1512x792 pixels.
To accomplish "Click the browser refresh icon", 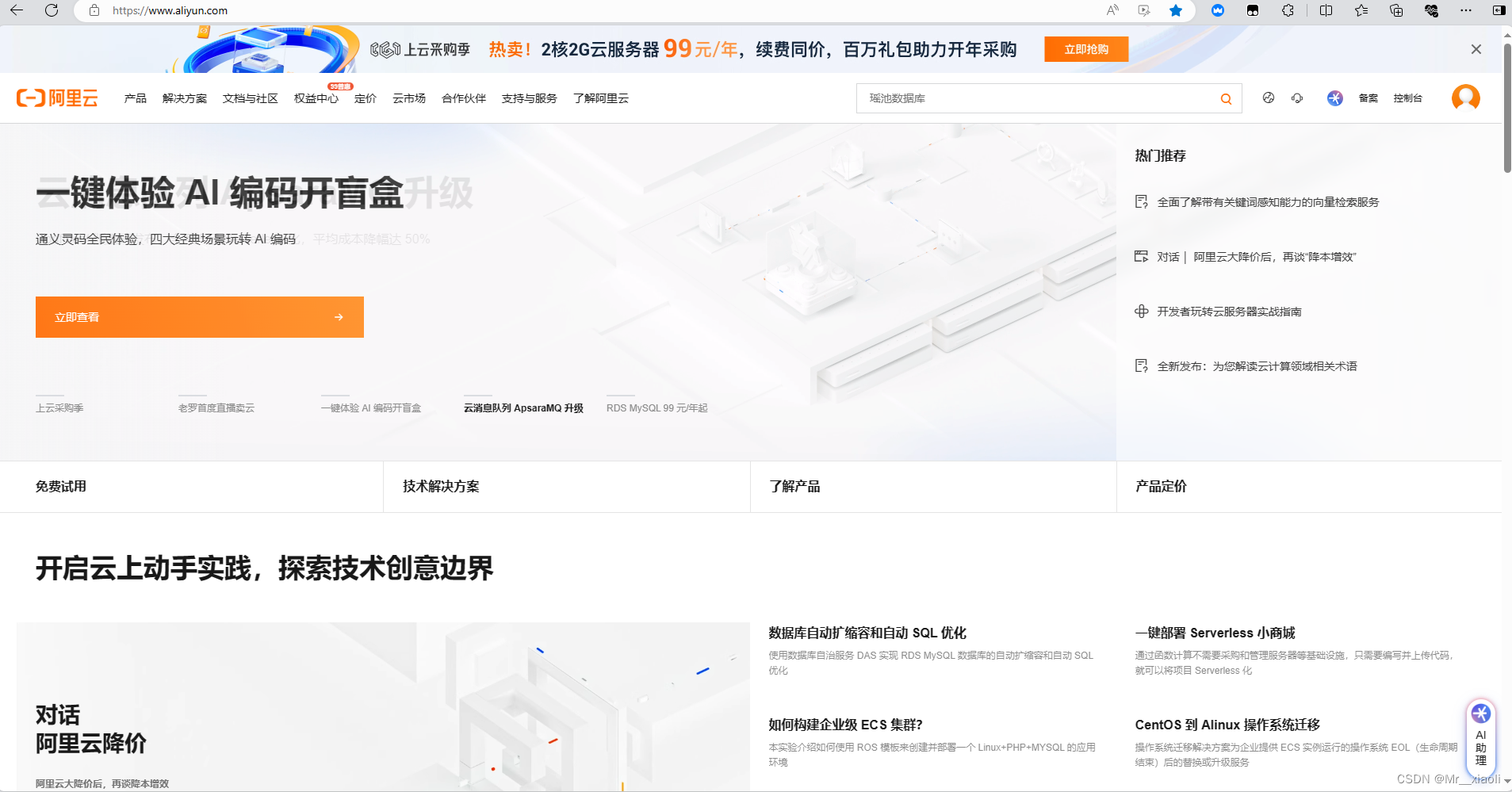I will click(x=52, y=10).
